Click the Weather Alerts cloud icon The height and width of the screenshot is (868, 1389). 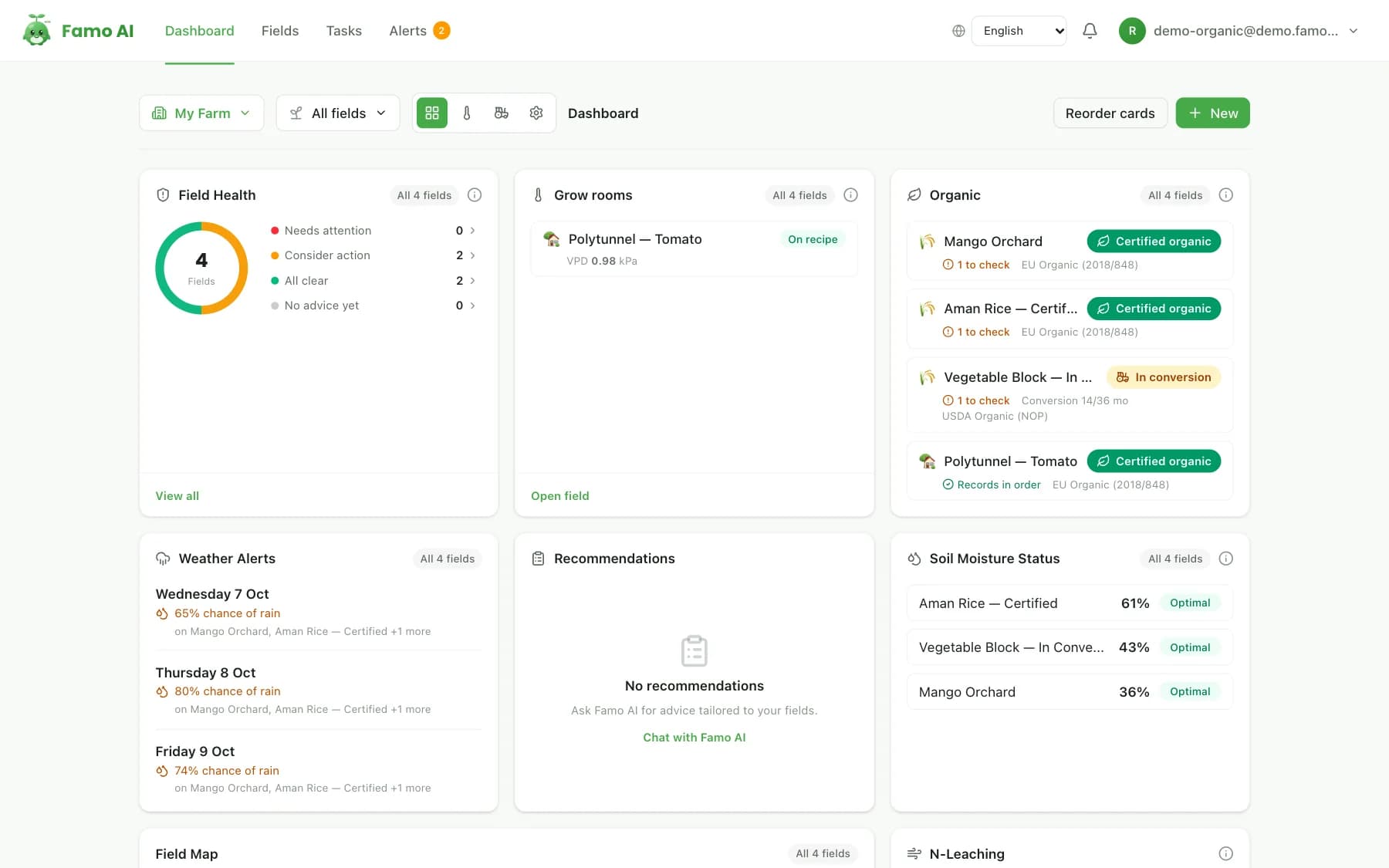pyautogui.click(x=163, y=559)
